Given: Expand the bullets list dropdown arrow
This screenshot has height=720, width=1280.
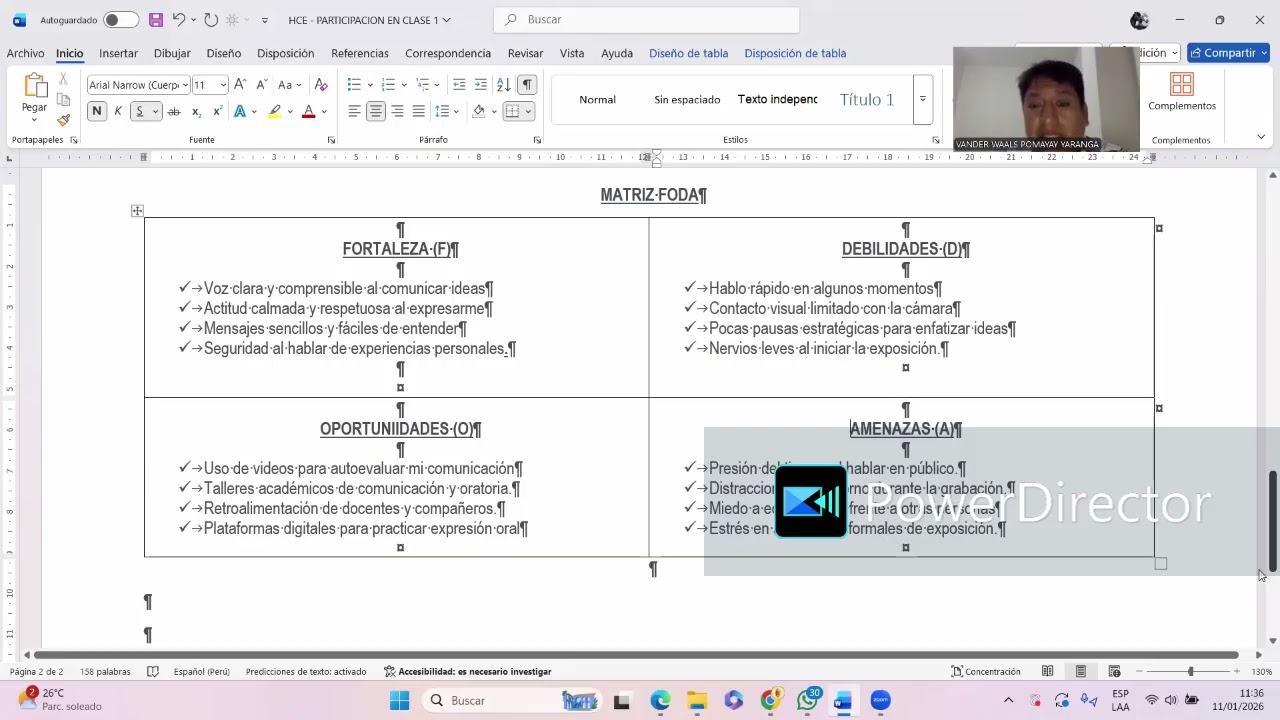Looking at the screenshot, I should pos(370,85).
